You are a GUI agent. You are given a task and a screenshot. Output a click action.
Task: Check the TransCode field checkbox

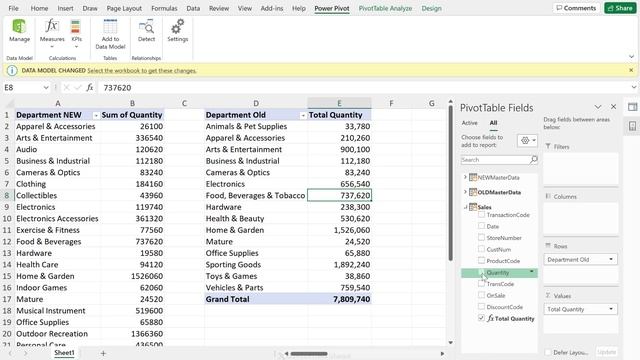coord(481,283)
